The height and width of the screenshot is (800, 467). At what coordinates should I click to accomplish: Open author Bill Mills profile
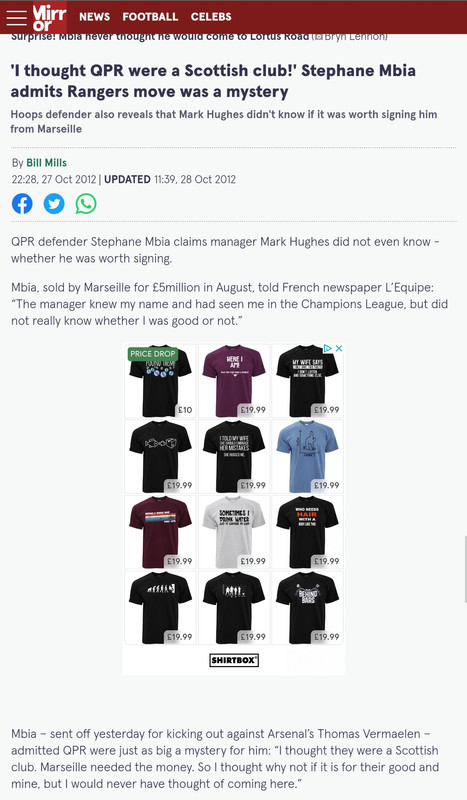click(x=46, y=163)
